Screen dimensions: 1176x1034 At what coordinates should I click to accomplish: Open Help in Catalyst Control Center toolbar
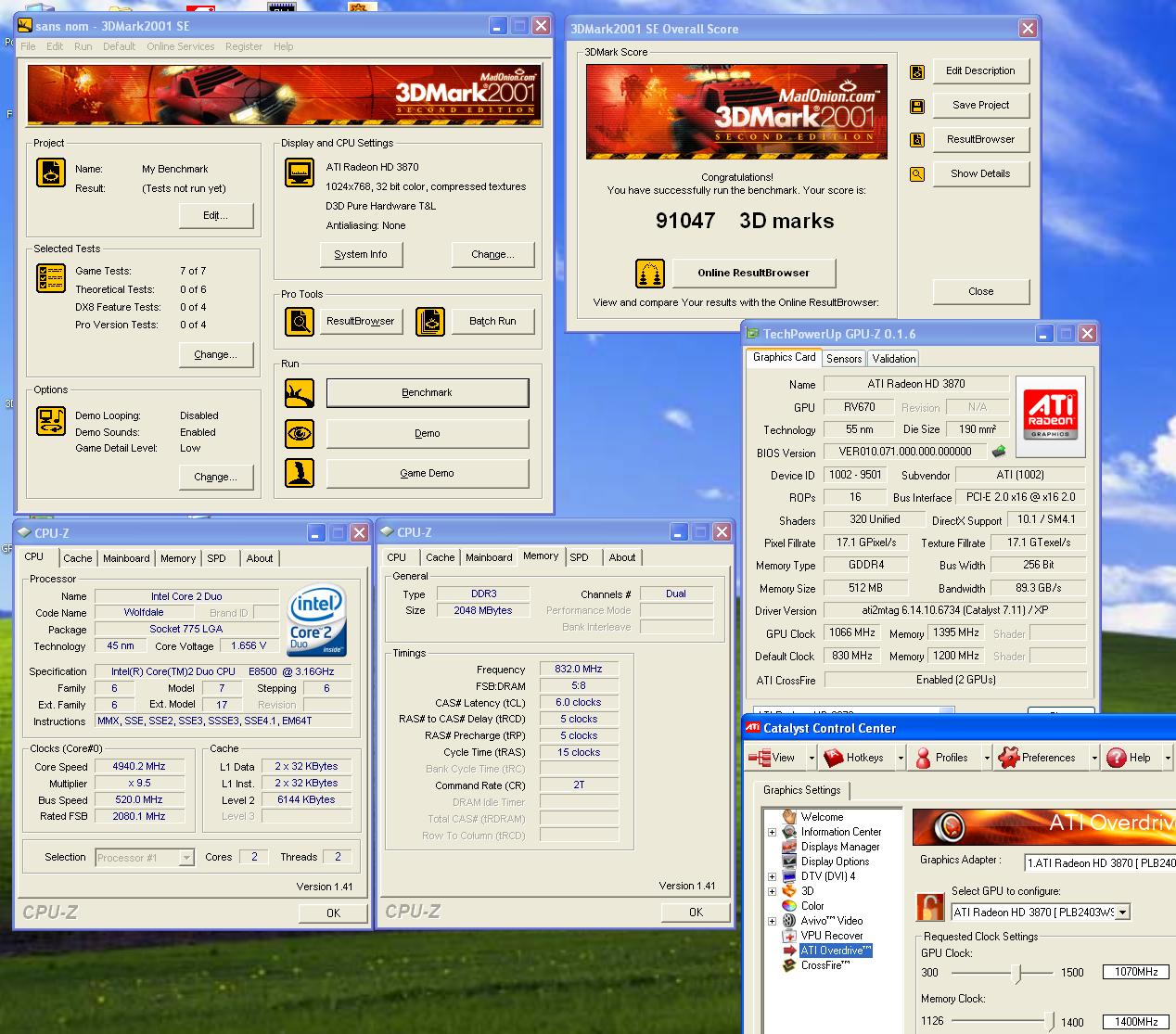point(1130,758)
